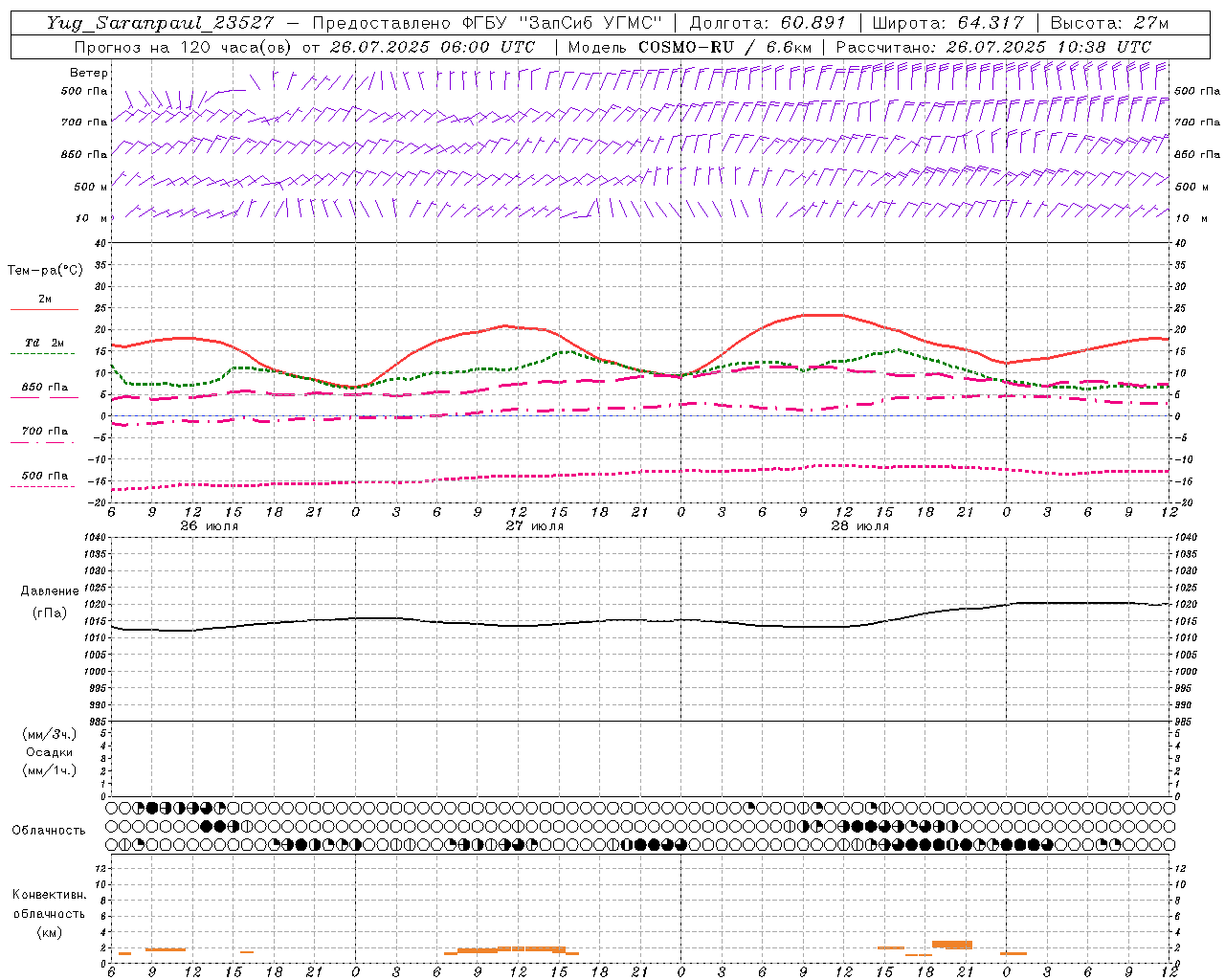Select the 10 м wind level label on the left
Viewport: 1225px width, 980px height.
tap(92, 218)
